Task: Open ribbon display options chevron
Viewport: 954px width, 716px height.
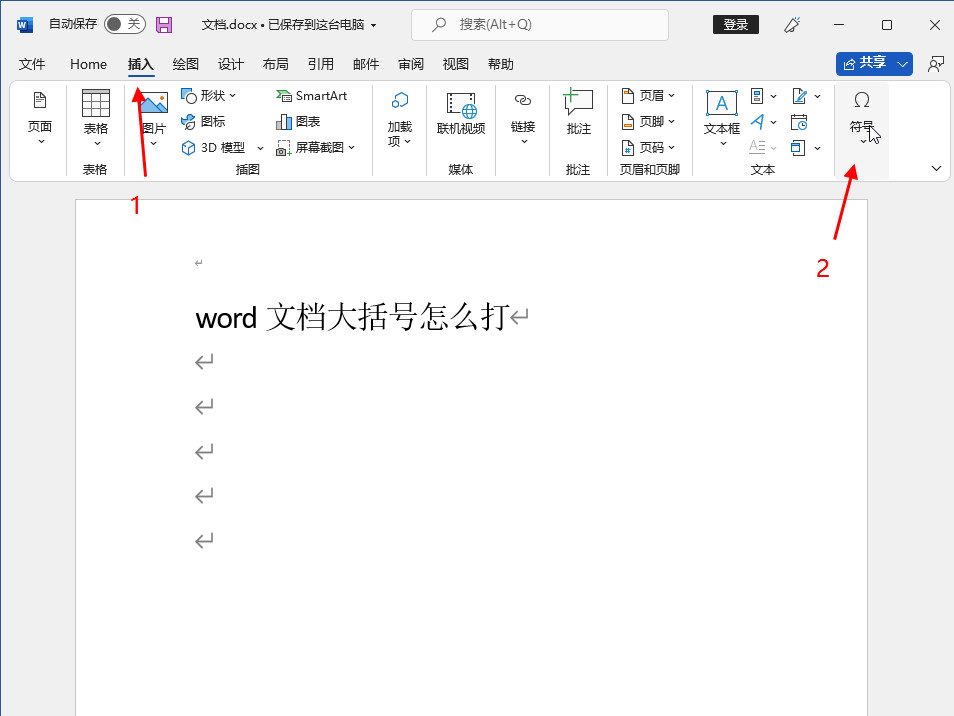Action: 936,169
